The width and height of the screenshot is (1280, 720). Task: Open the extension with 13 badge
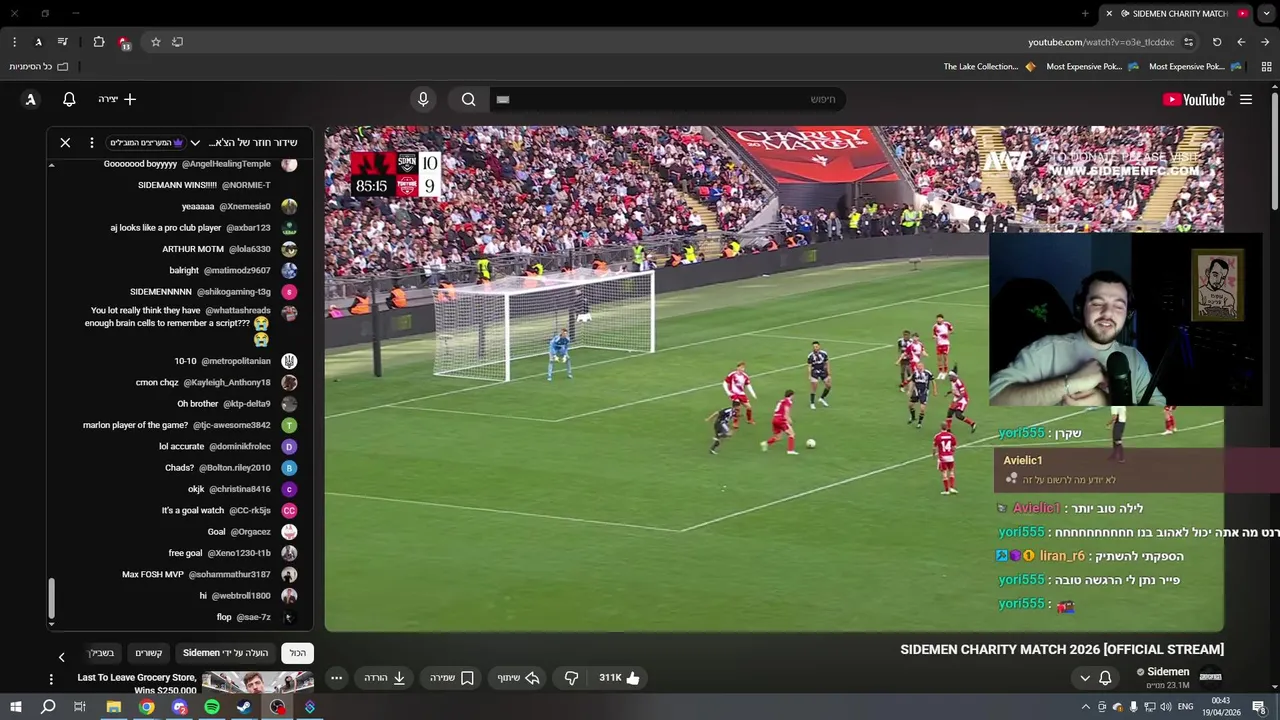(124, 42)
